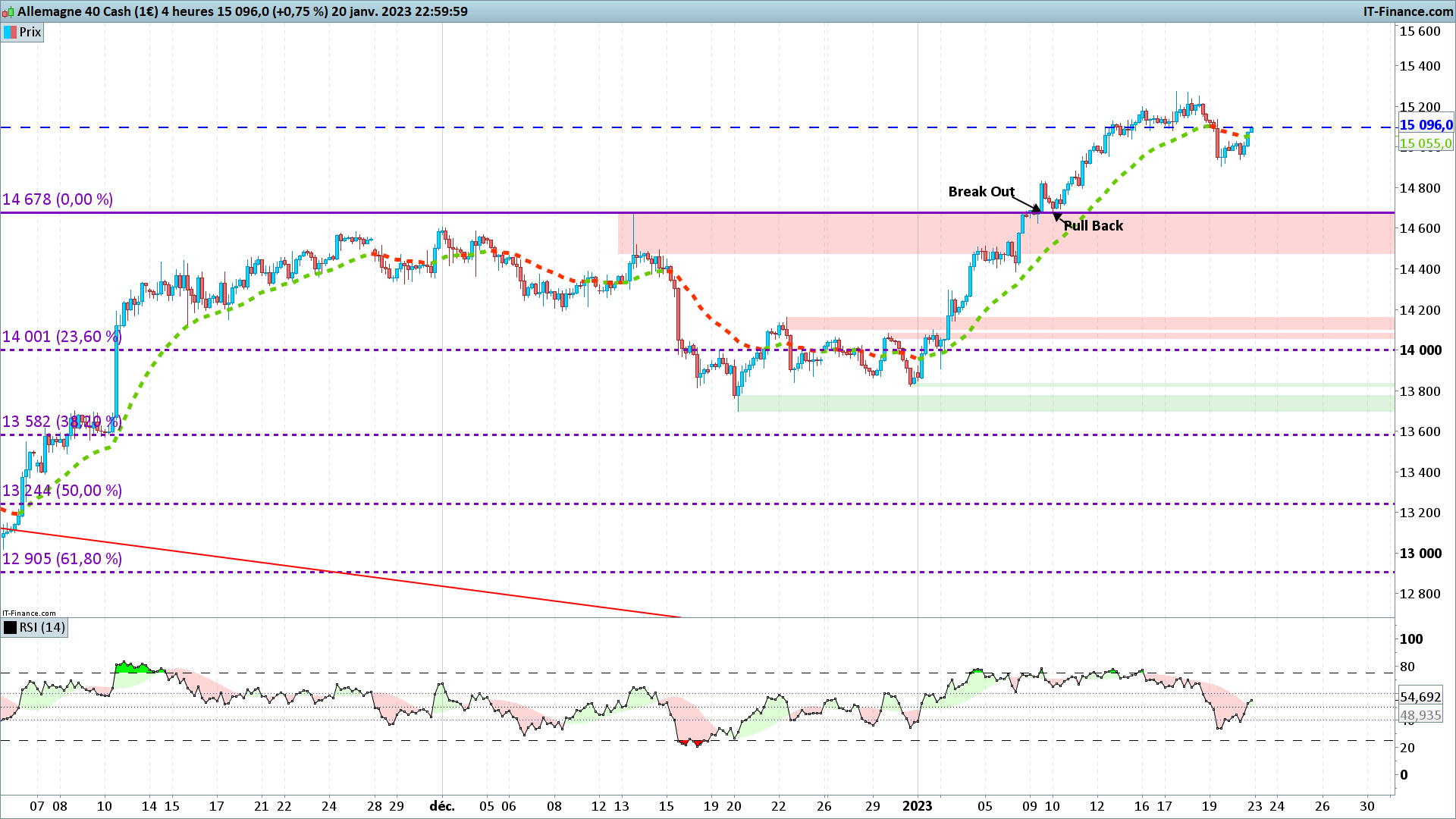Viewport: 1456px width, 819px height.
Task: Click the IT-Finance.com link at top-right
Action: click(1407, 11)
